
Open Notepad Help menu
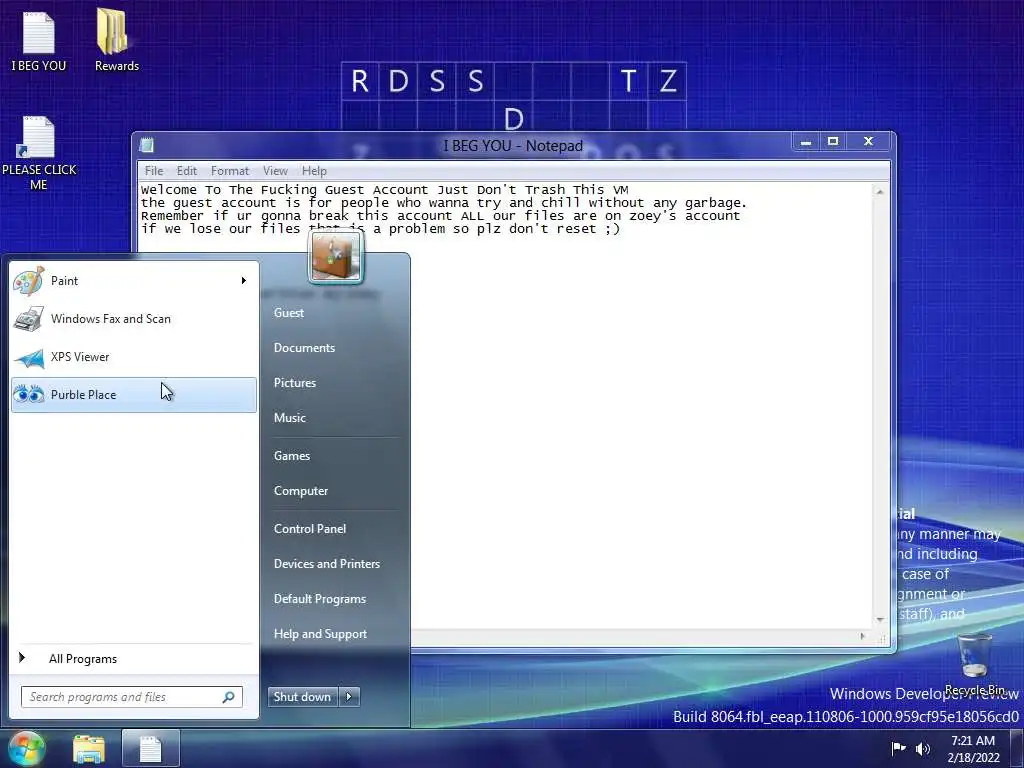pos(314,170)
